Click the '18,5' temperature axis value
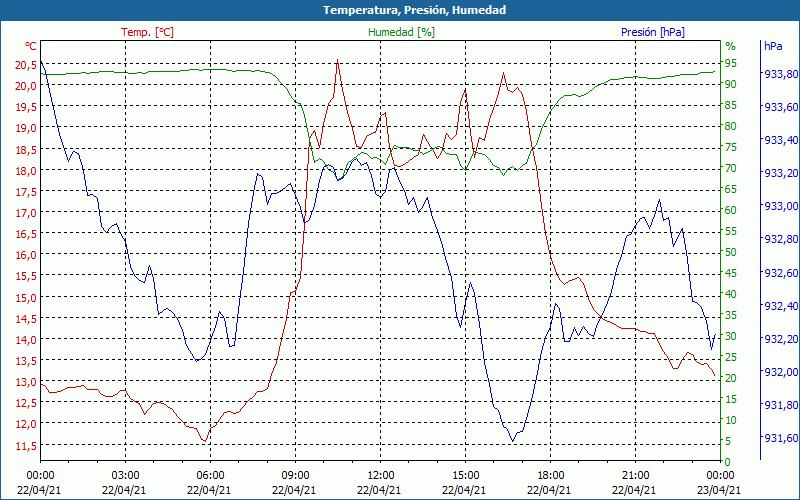The height and width of the screenshot is (500, 800). click(27, 149)
